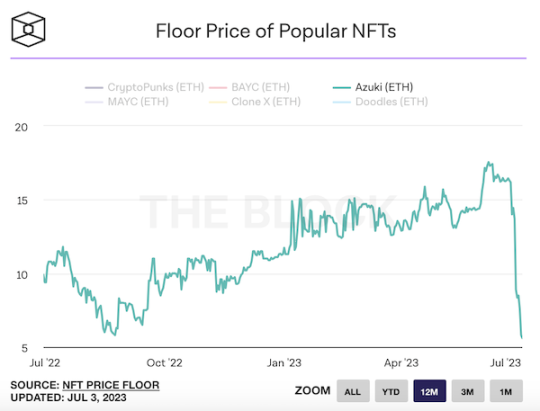Click the Azuki teal line swatch
Screen dimensions: 540x411
coord(342,88)
